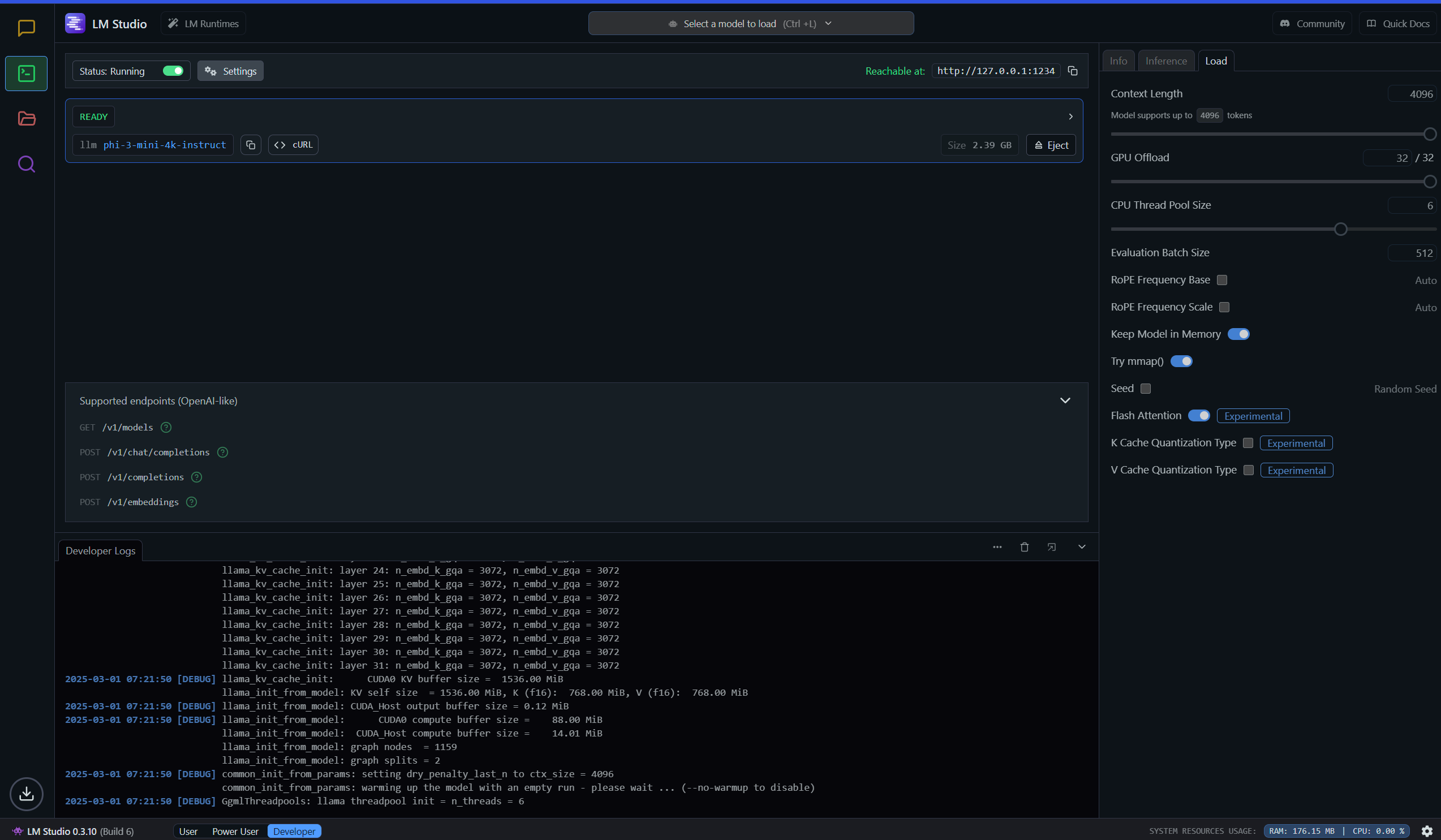Viewport: 1441px width, 840px height.
Task: Toggle Keep Model in Memory
Action: click(1238, 334)
